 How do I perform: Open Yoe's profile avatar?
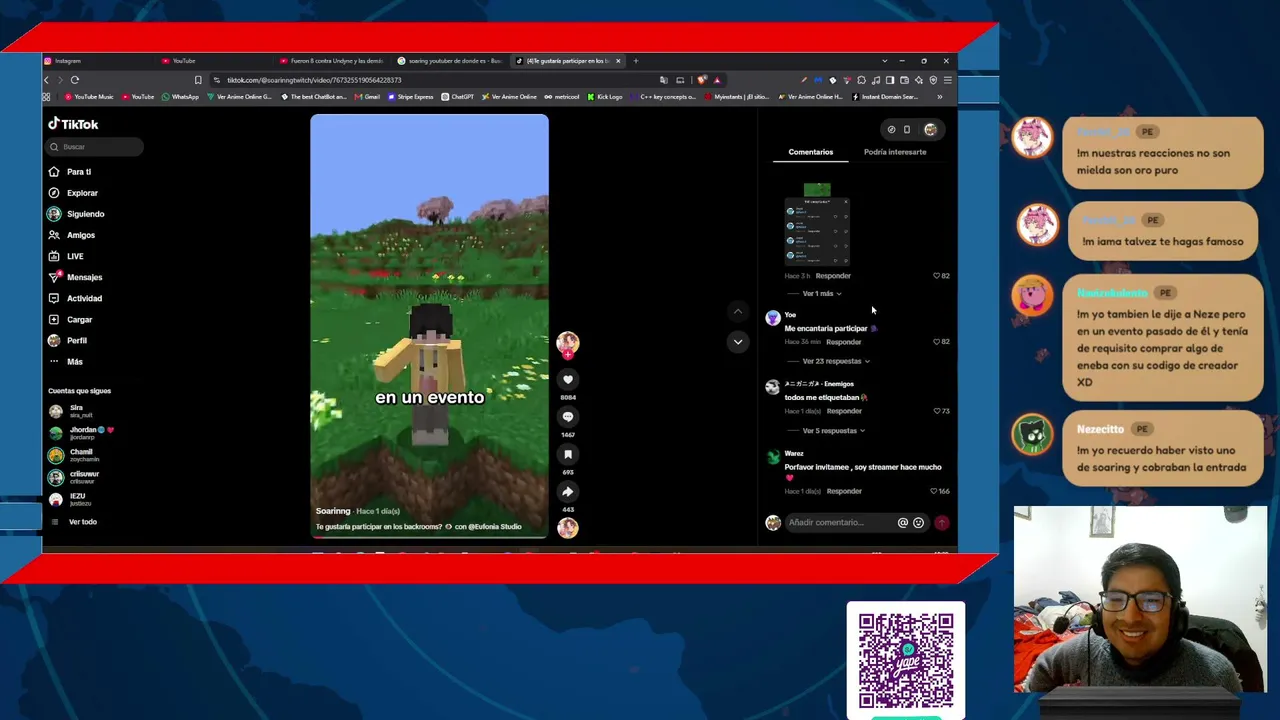click(x=773, y=318)
